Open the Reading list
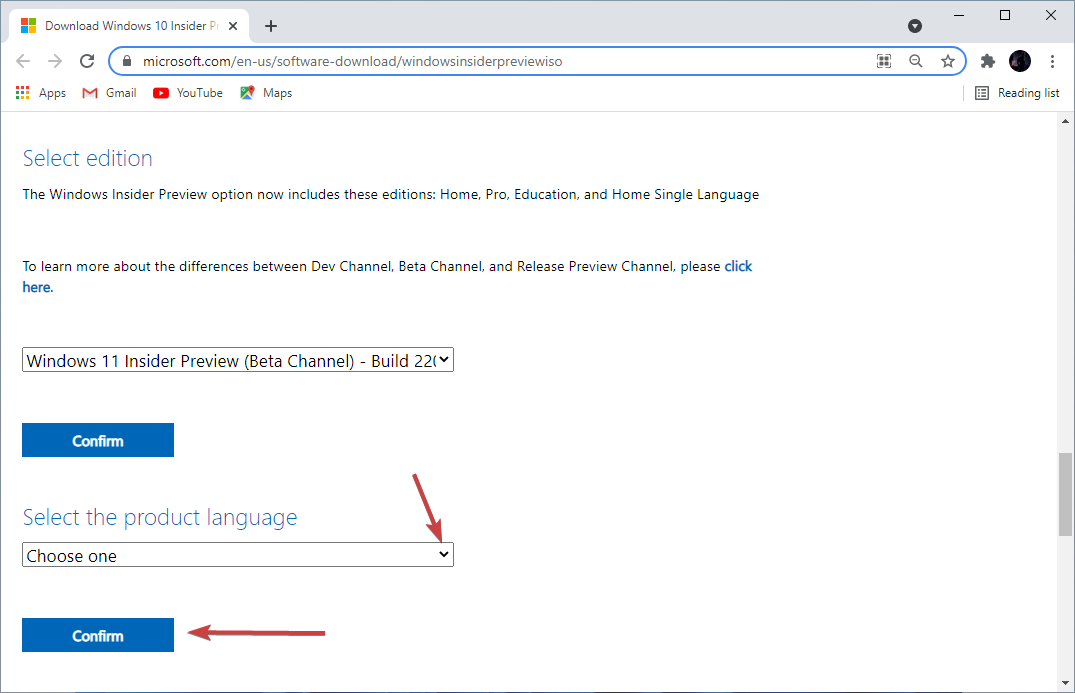1075x693 pixels. [x=1017, y=93]
